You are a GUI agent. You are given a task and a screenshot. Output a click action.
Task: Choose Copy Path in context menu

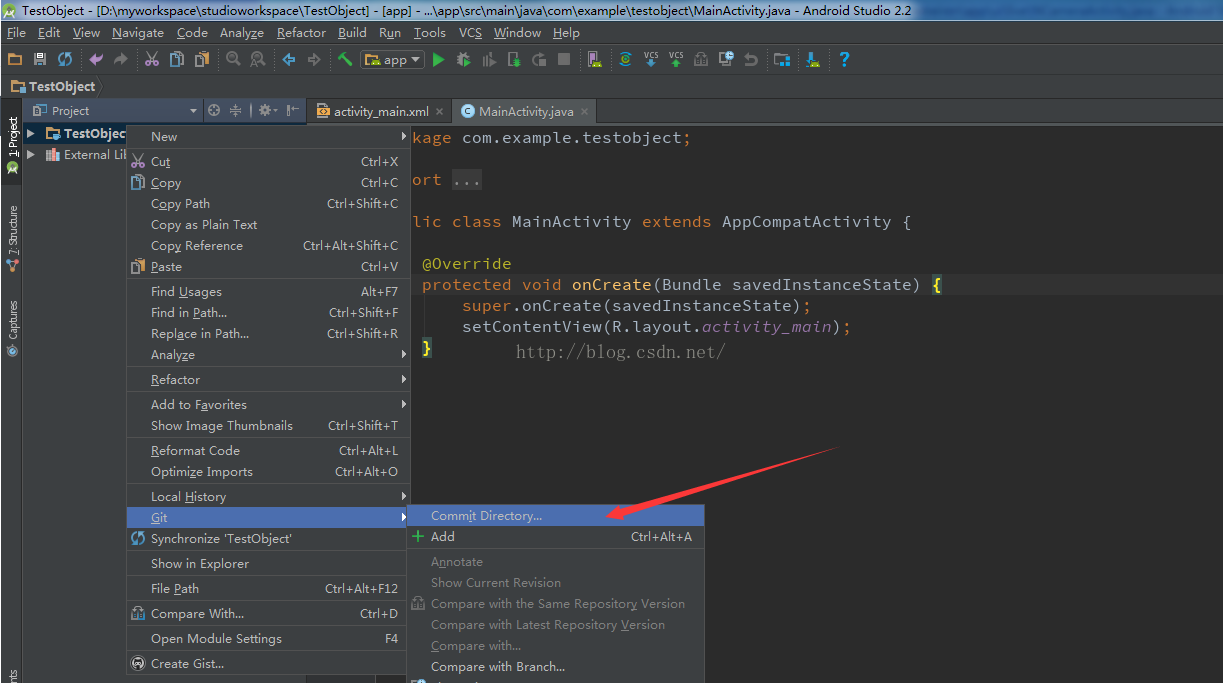266,204
